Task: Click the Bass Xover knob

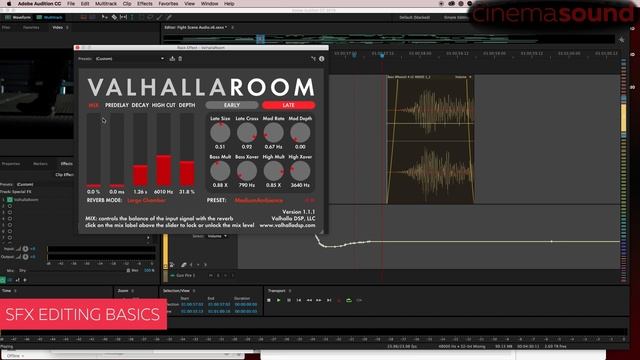Action: coord(247,171)
